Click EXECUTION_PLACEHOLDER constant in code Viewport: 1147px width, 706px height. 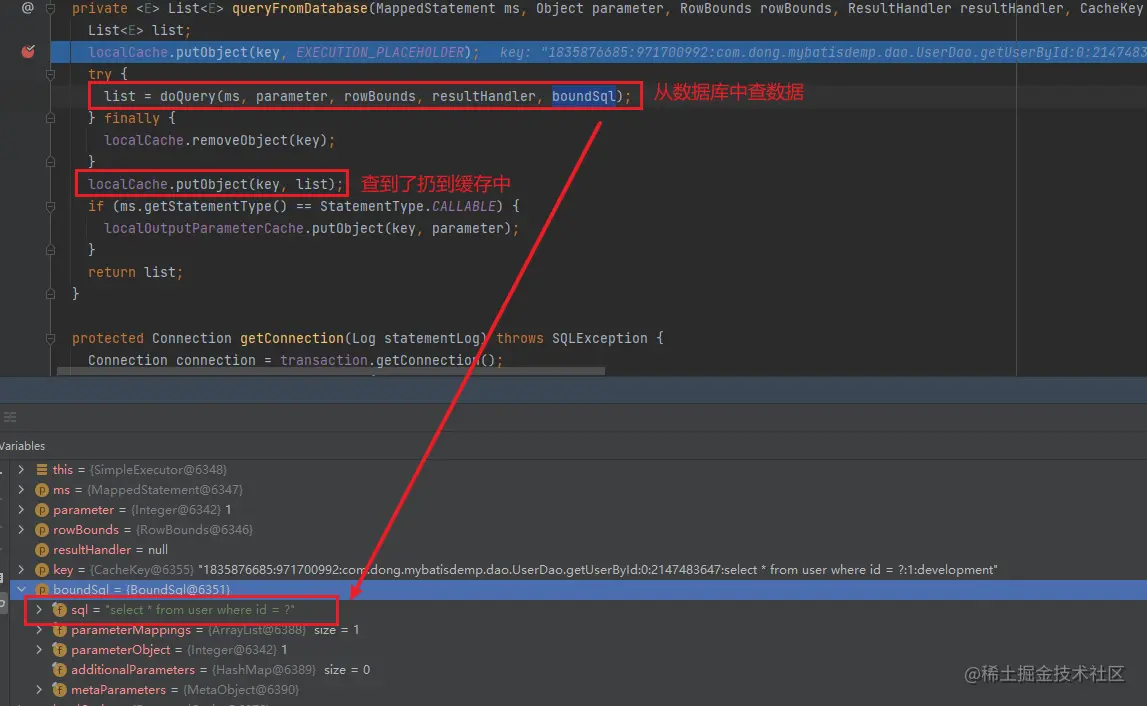[x=380, y=53]
